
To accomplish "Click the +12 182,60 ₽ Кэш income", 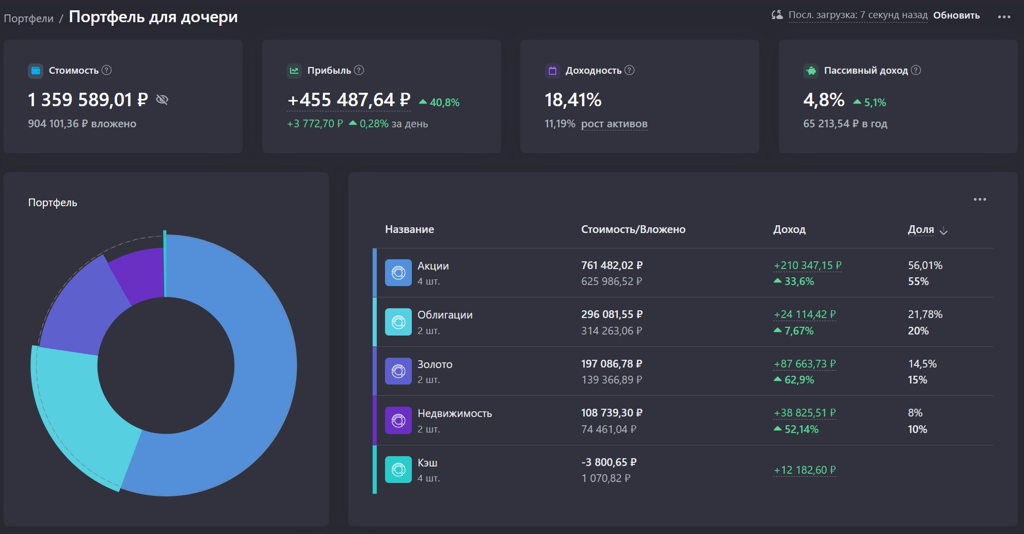I will coord(805,470).
